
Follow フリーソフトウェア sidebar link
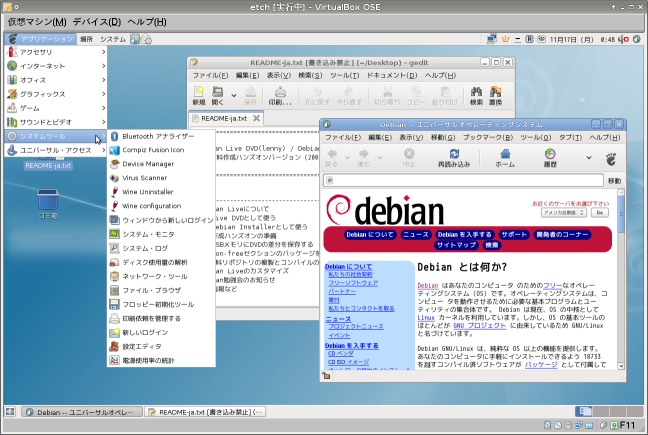click(353, 283)
